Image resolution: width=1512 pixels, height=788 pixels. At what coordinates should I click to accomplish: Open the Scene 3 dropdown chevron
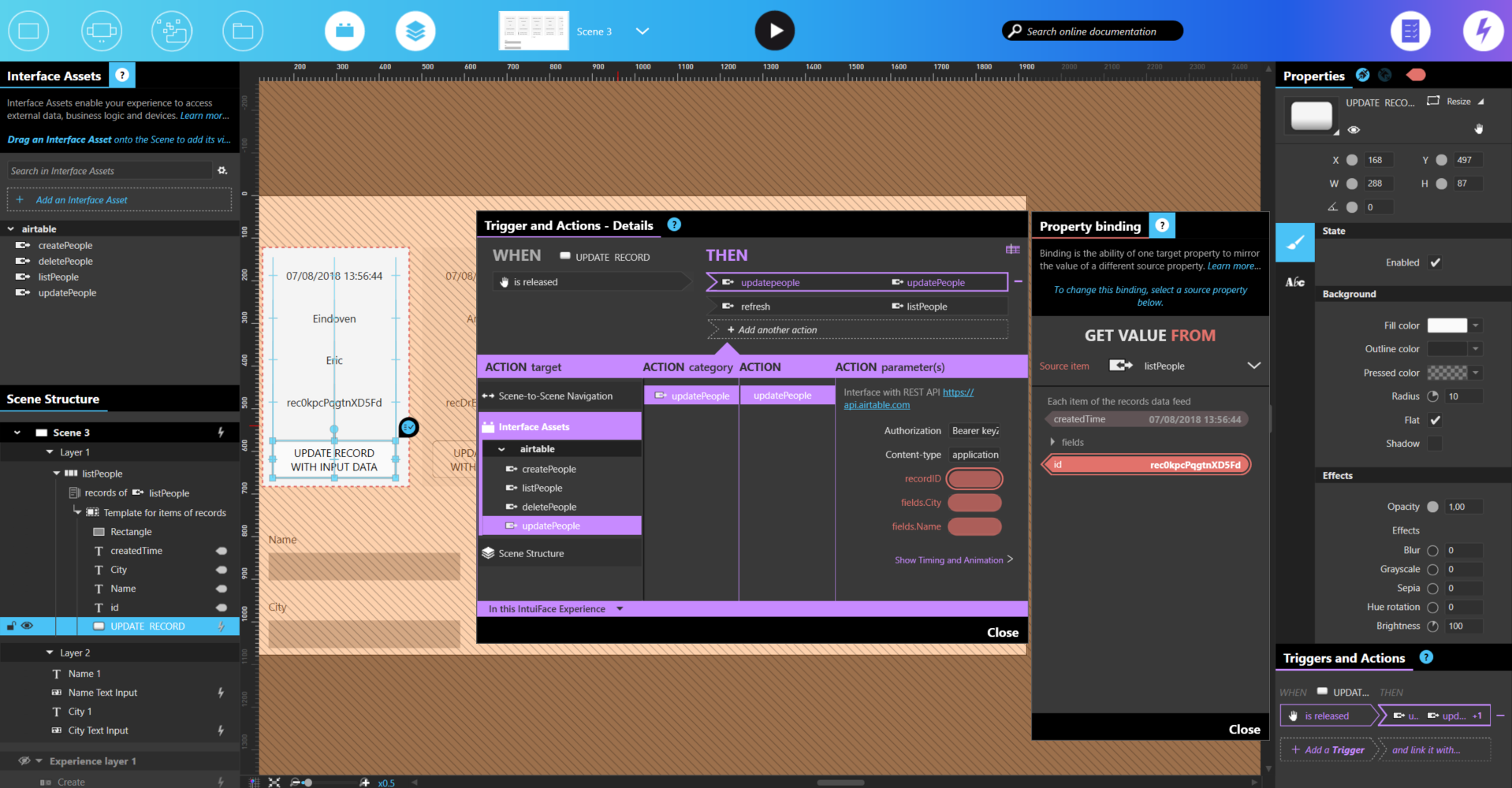click(x=642, y=32)
